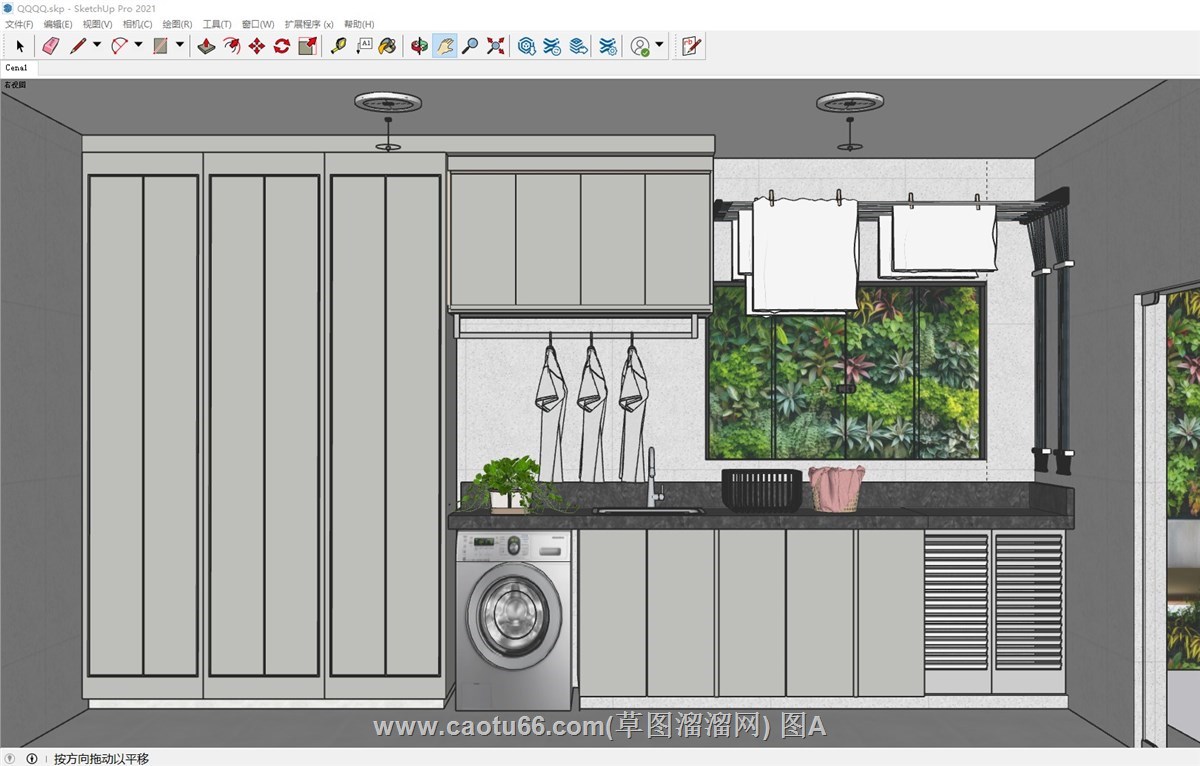Click the Tape Measure tool
Viewport: 1200px width, 766px height.
pos(339,46)
